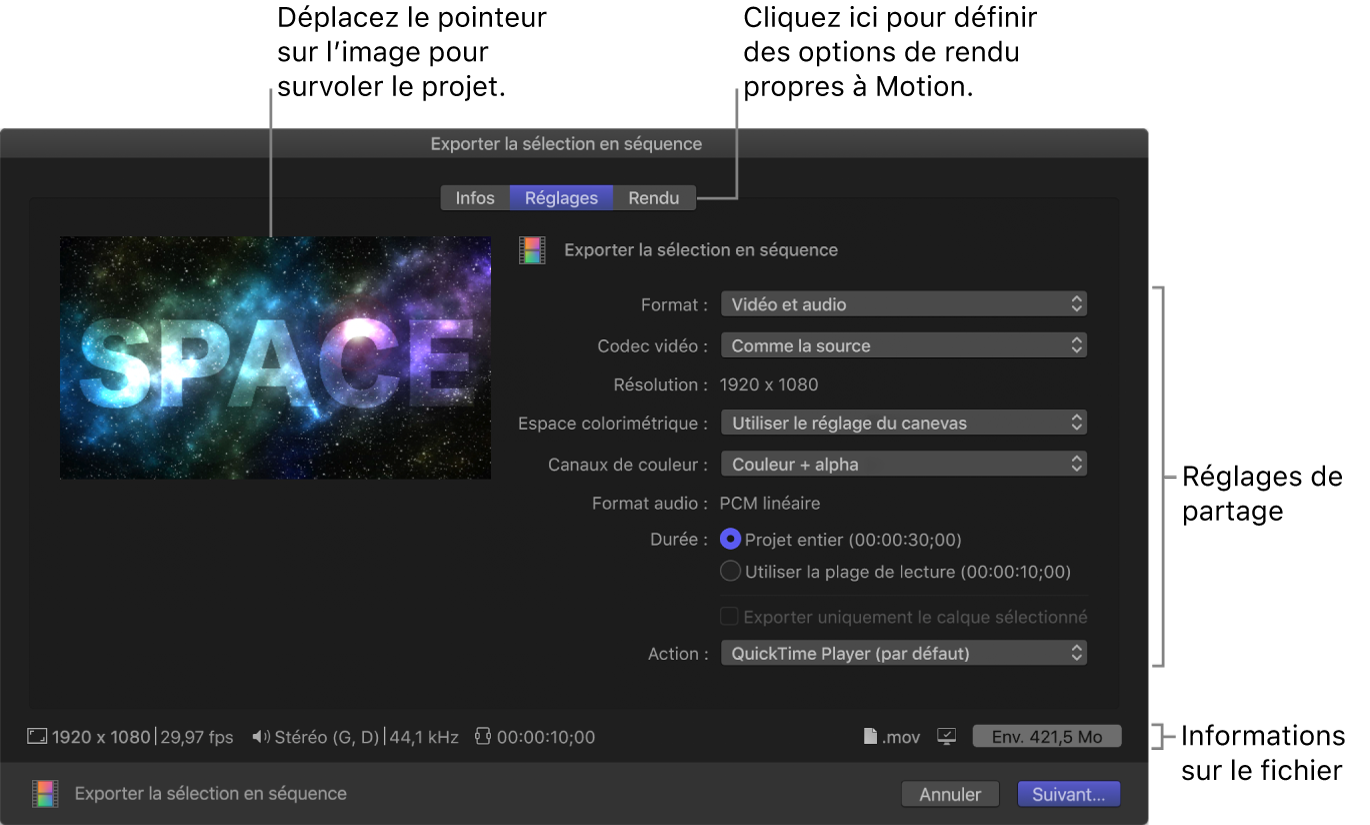The height and width of the screenshot is (825, 1370).
Task: Open the Action dropdown QuickTime Player
Action: pos(903,654)
